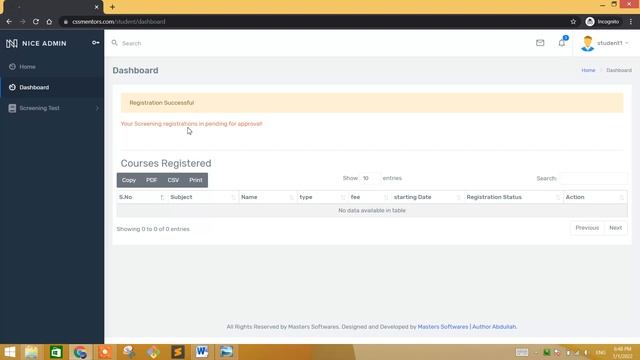Screen dimensions: 640x360
Task: Click the Incognito profile icon
Action: pyautogui.click(x=590, y=22)
